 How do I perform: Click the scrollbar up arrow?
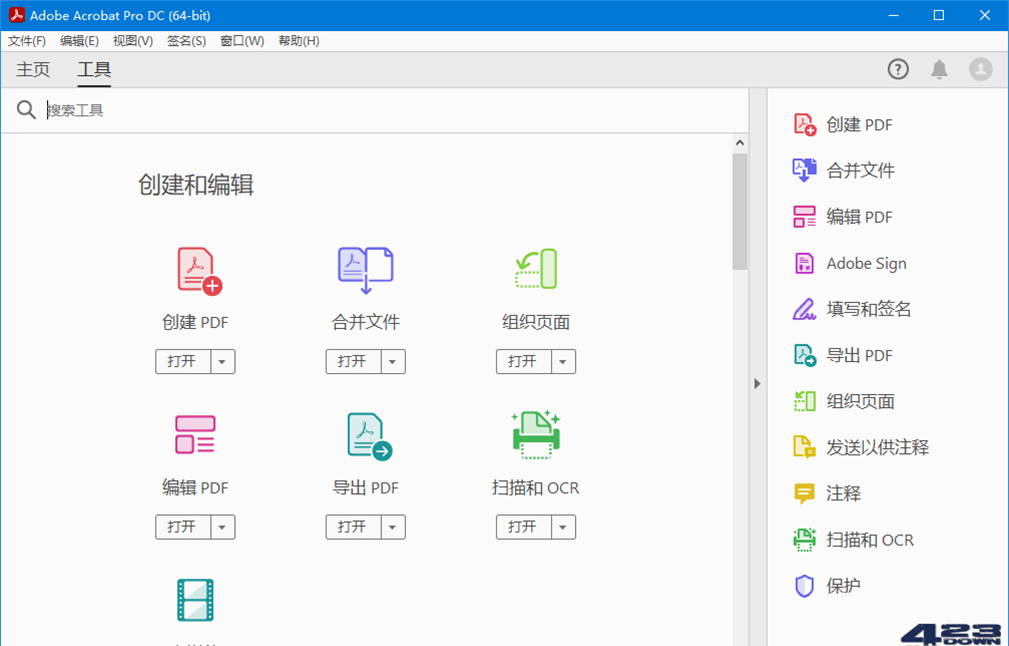(x=740, y=143)
